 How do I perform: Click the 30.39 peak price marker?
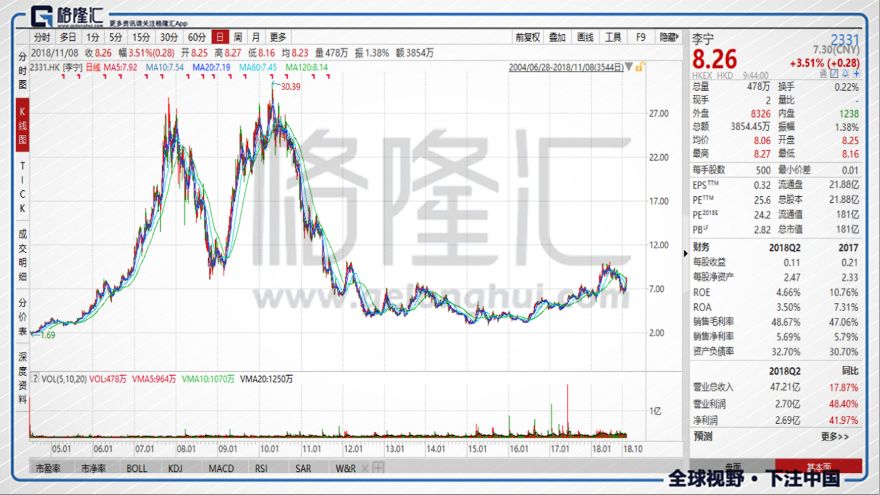coord(290,86)
